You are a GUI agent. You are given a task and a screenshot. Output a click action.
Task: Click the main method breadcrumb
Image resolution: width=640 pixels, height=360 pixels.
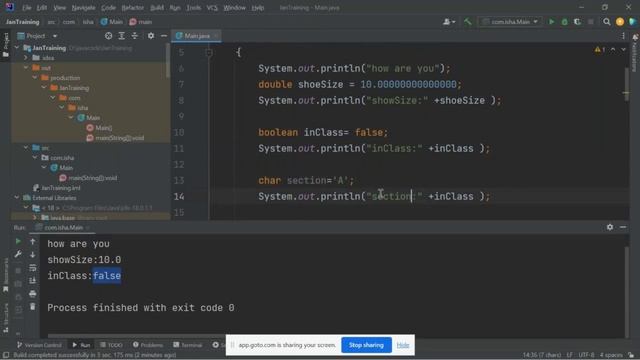[141, 22]
